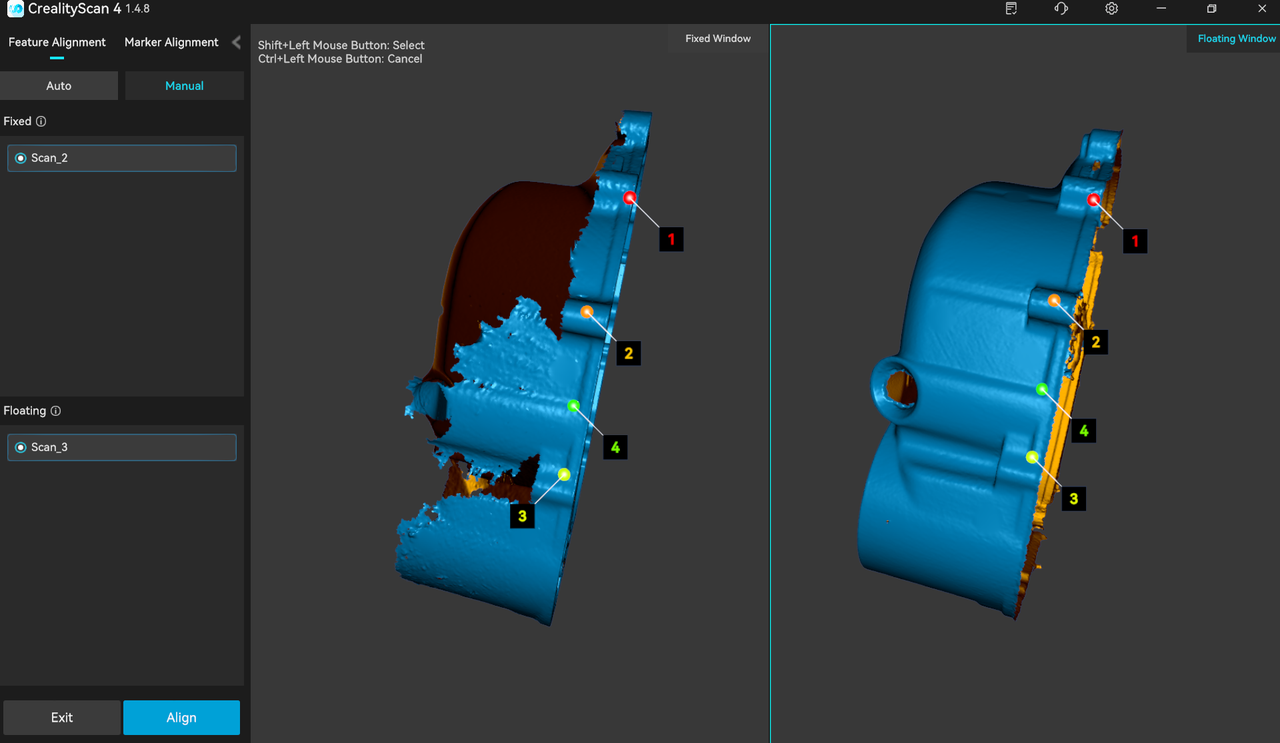The height and width of the screenshot is (743, 1280).
Task: Click the Exit button
Action: click(62, 717)
